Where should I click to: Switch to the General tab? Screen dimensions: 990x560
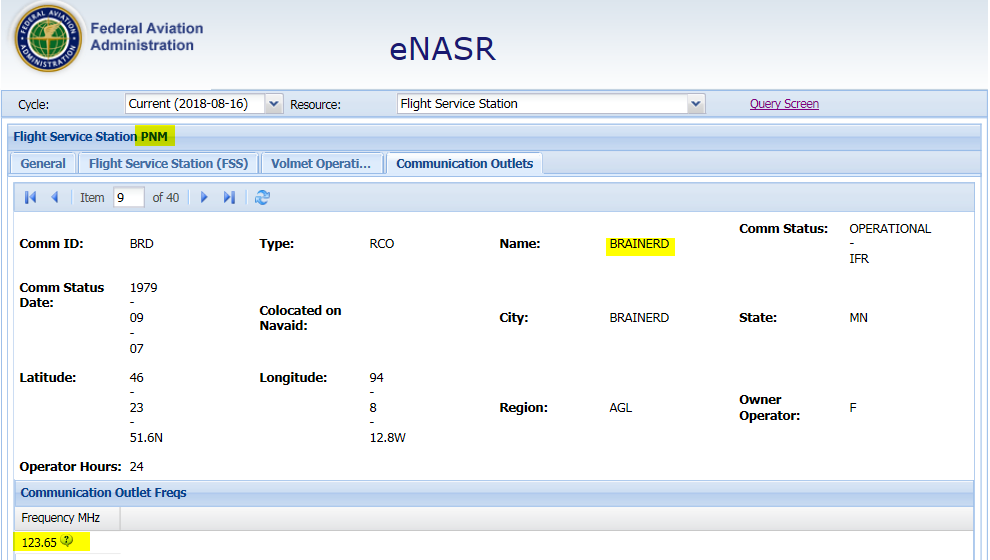pyautogui.click(x=43, y=164)
